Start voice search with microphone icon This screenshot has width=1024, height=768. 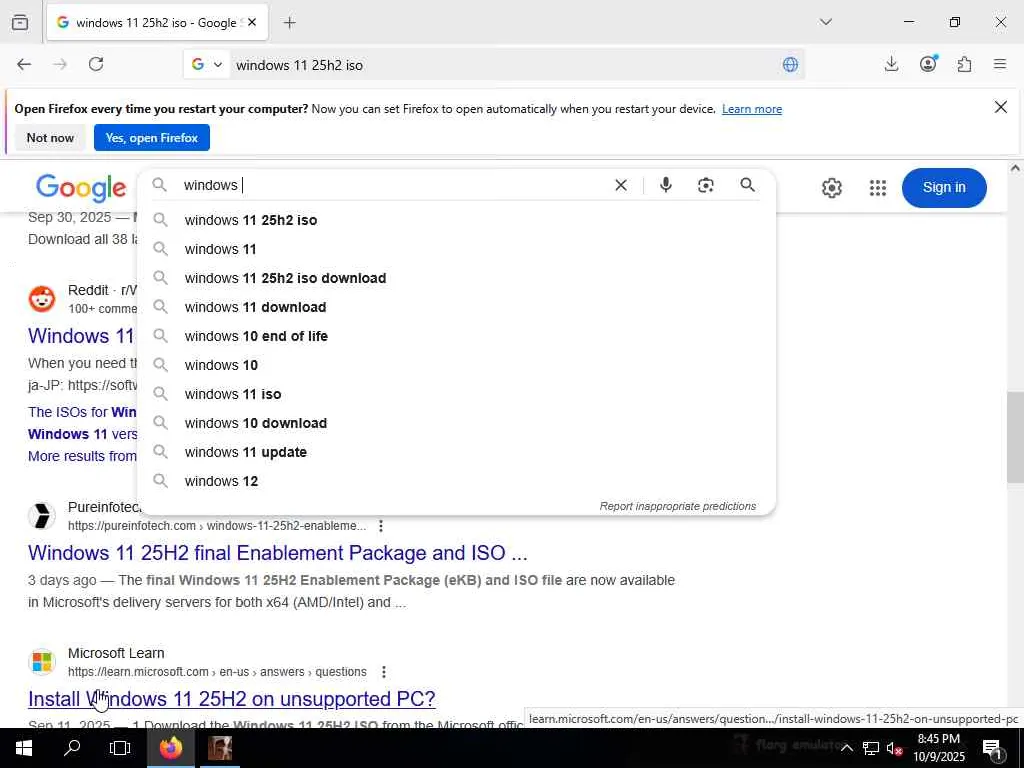(665, 185)
